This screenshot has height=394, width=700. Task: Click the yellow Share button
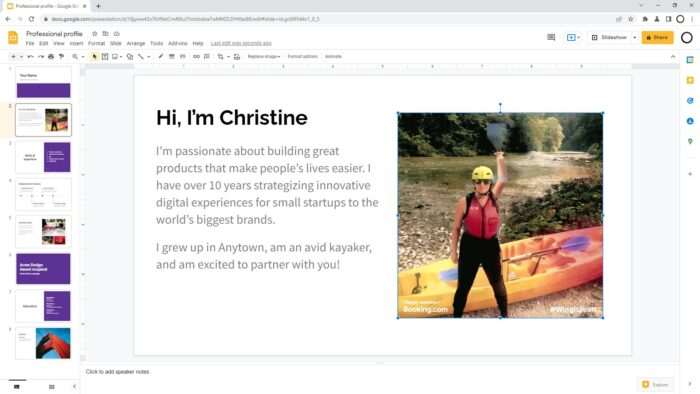pos(657,37)
